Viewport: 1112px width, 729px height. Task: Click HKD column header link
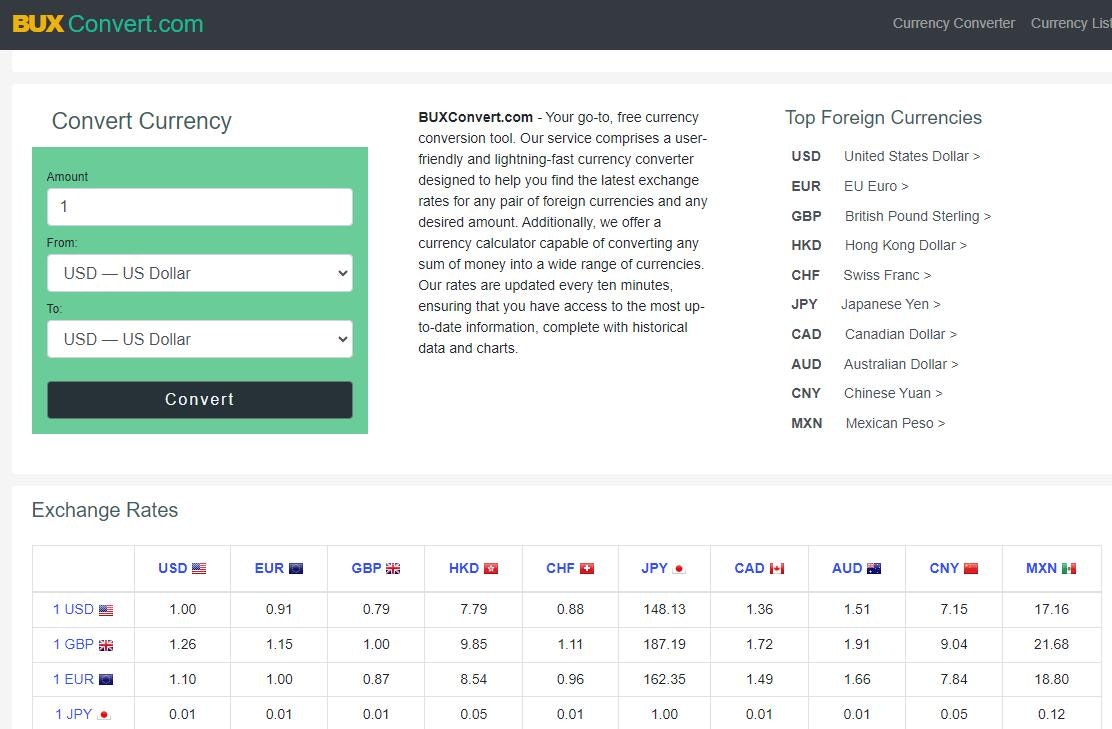point(464,568)
